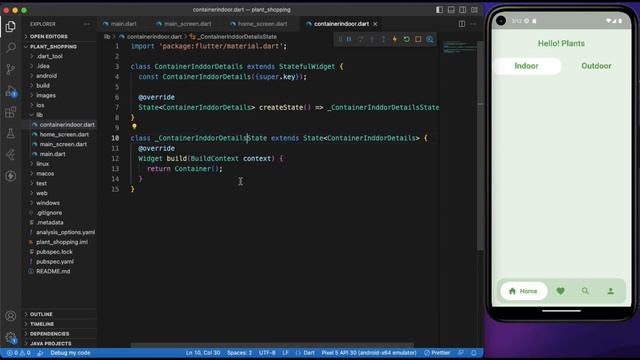Click Debug my code in status bar
640x360 pixels.
[x=70, y=353]
